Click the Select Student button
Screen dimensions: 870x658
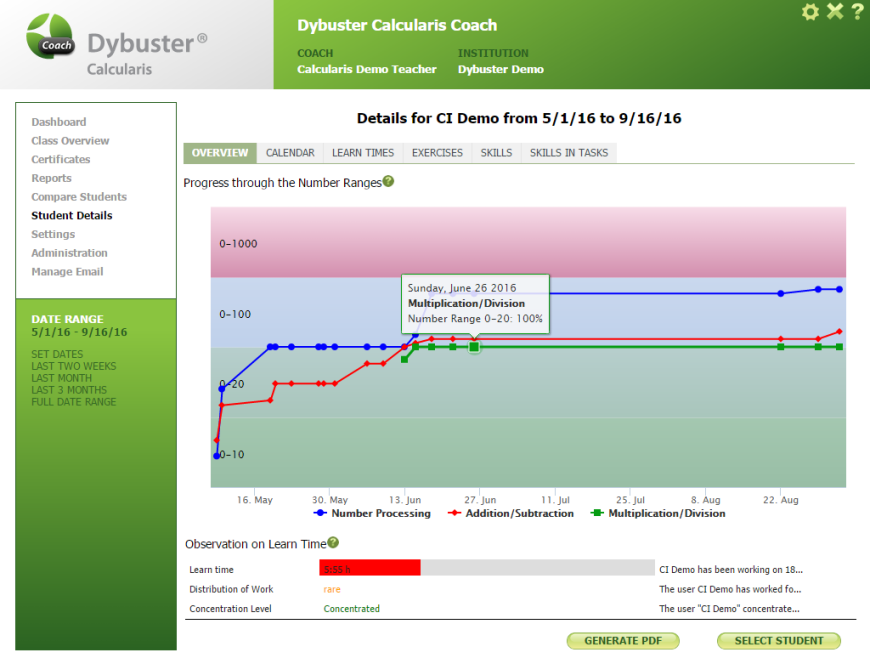pos(778,641)
